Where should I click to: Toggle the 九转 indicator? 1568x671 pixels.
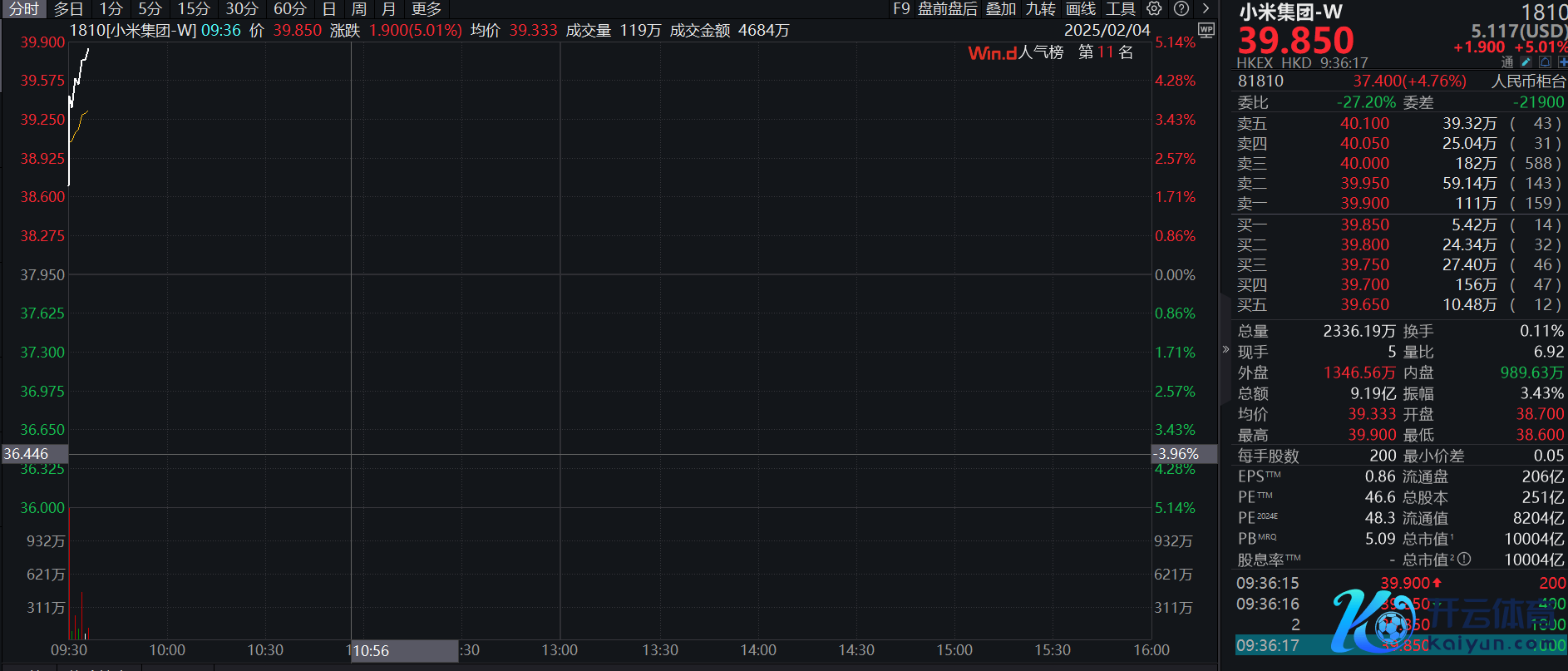tap(1040, 9)
